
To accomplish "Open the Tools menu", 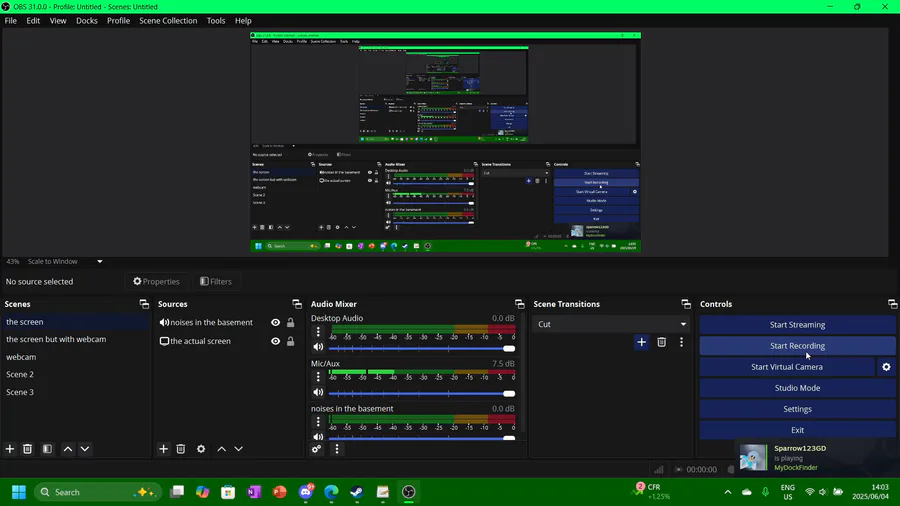I will pos(216,21).
